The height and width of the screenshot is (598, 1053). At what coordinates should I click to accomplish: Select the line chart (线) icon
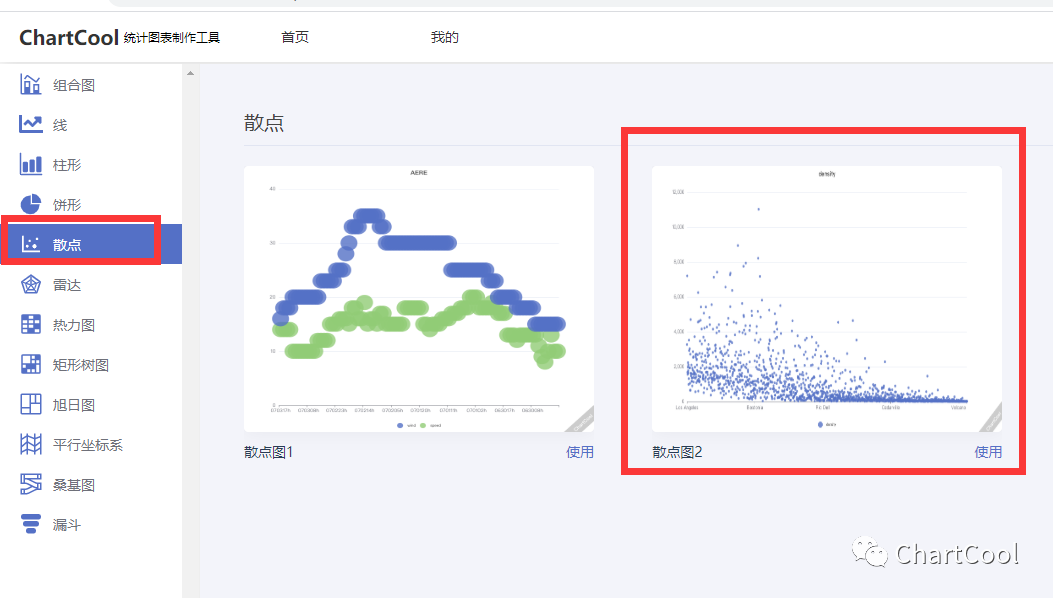(x=31, y=125)
